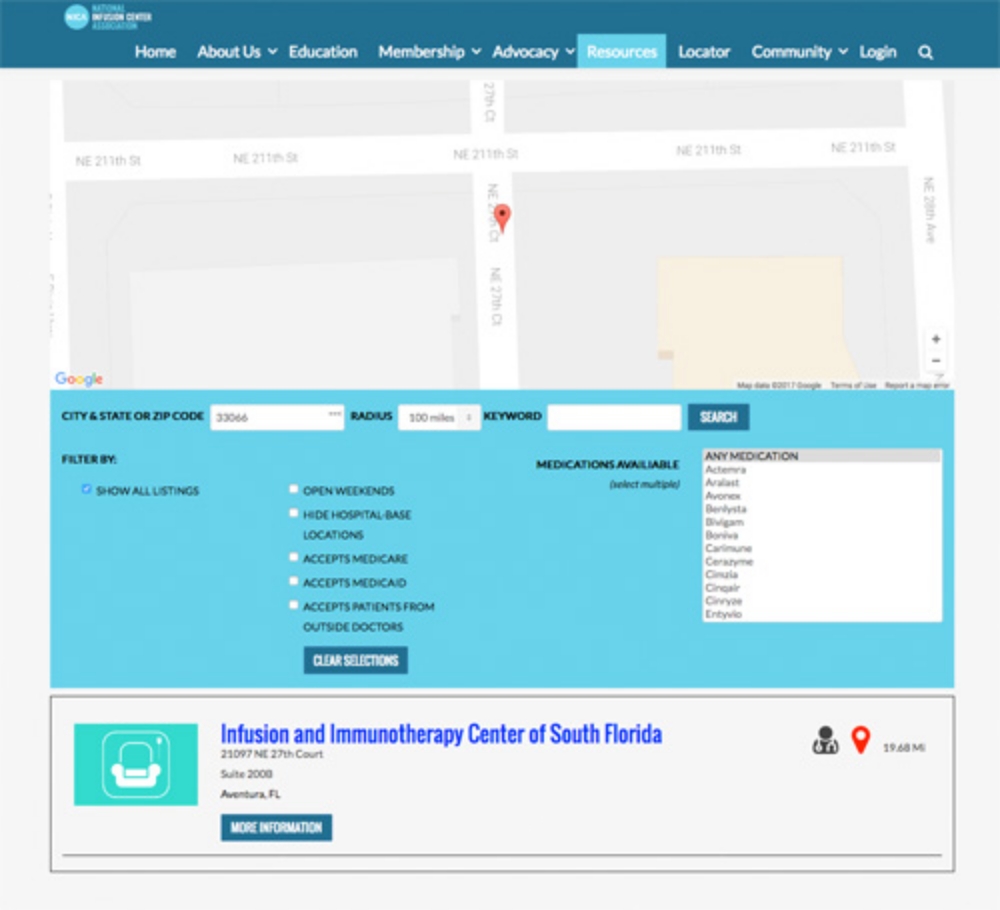Open the search magnifier icon

click(x=925, y=52)
